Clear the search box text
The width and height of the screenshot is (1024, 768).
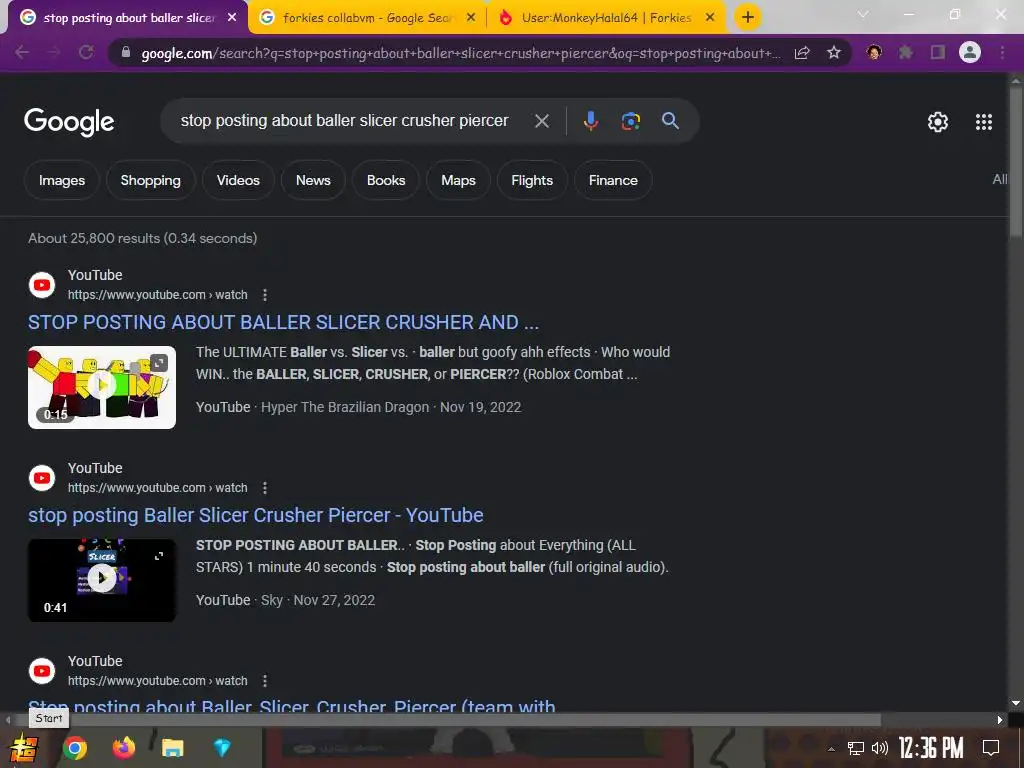(x=541, y=121)
